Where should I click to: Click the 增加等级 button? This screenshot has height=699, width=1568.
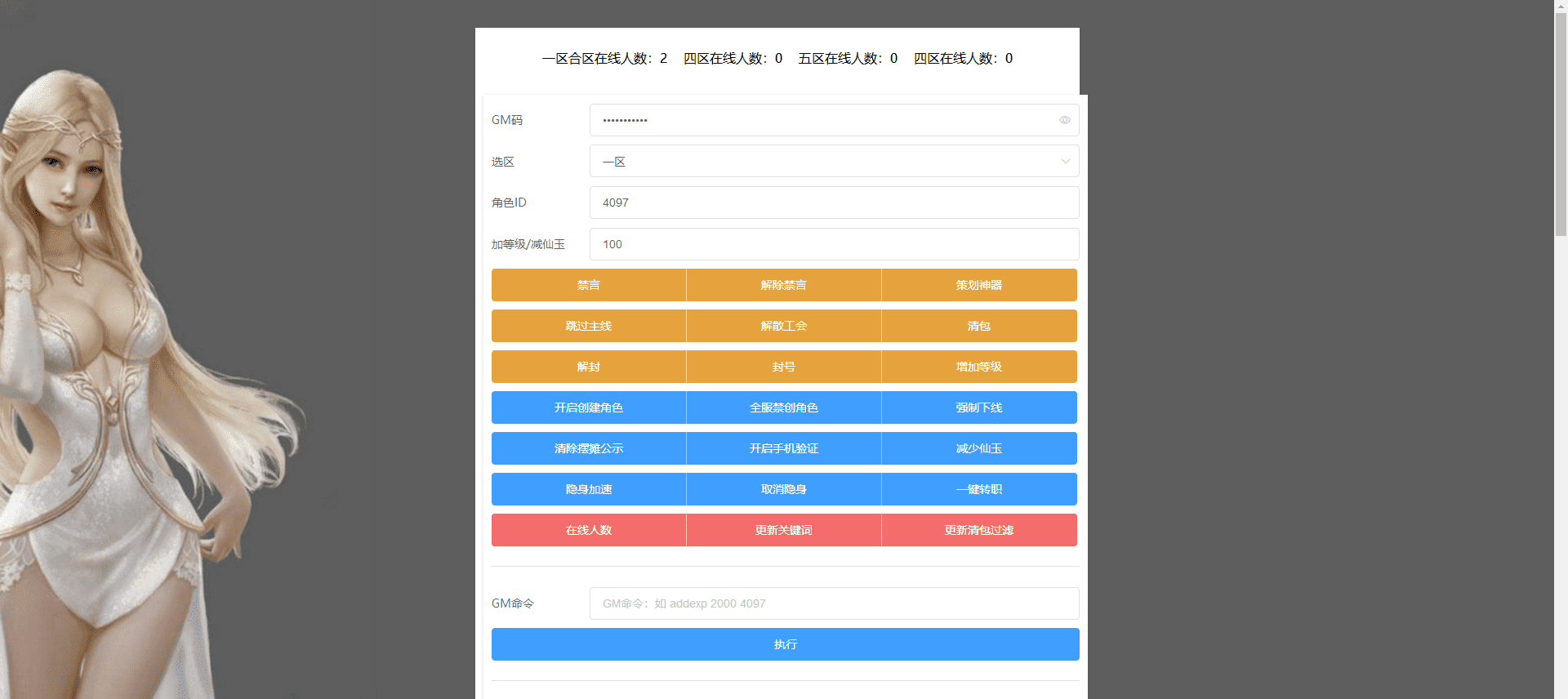coord(979,367)
